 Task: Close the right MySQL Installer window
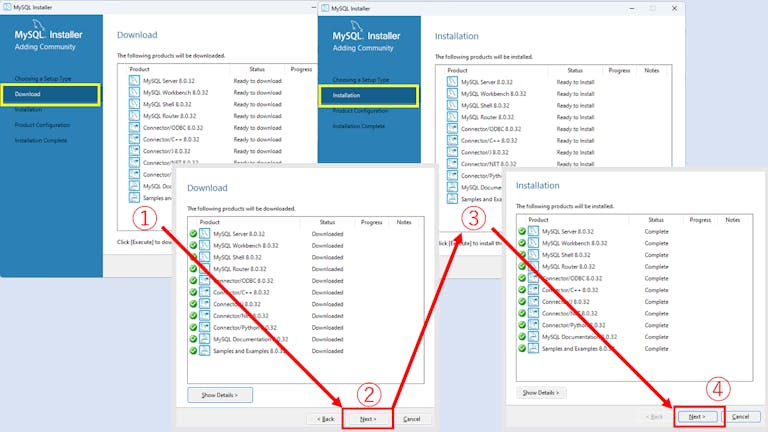pyautogui.click(x=674, y=8)
